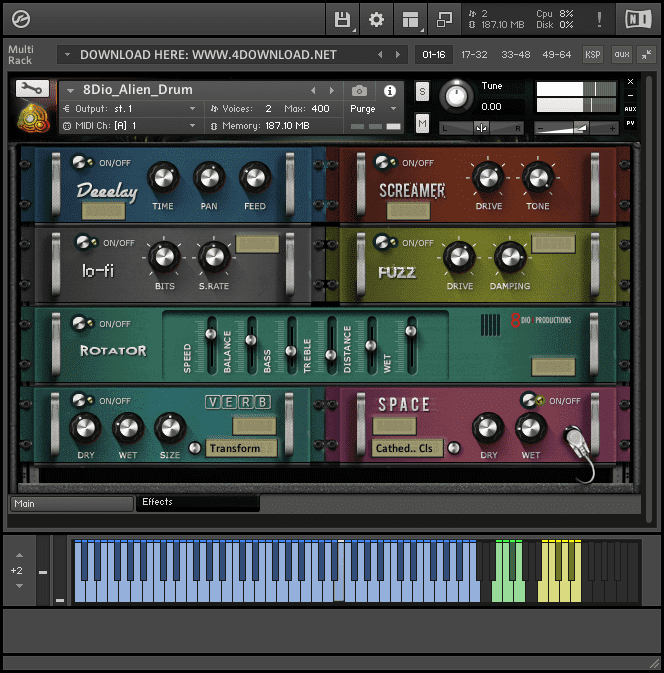
Task: Click the VERB reverb round button
Action: (x=195, y=448)
